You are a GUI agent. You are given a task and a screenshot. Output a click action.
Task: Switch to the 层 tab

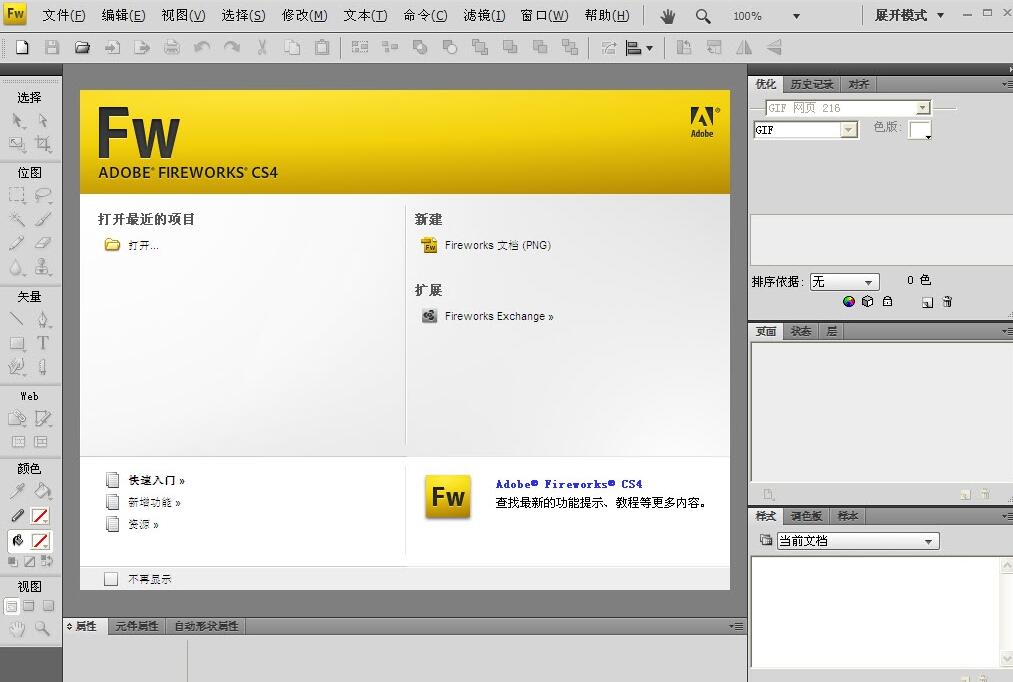[x=831, y=331]
